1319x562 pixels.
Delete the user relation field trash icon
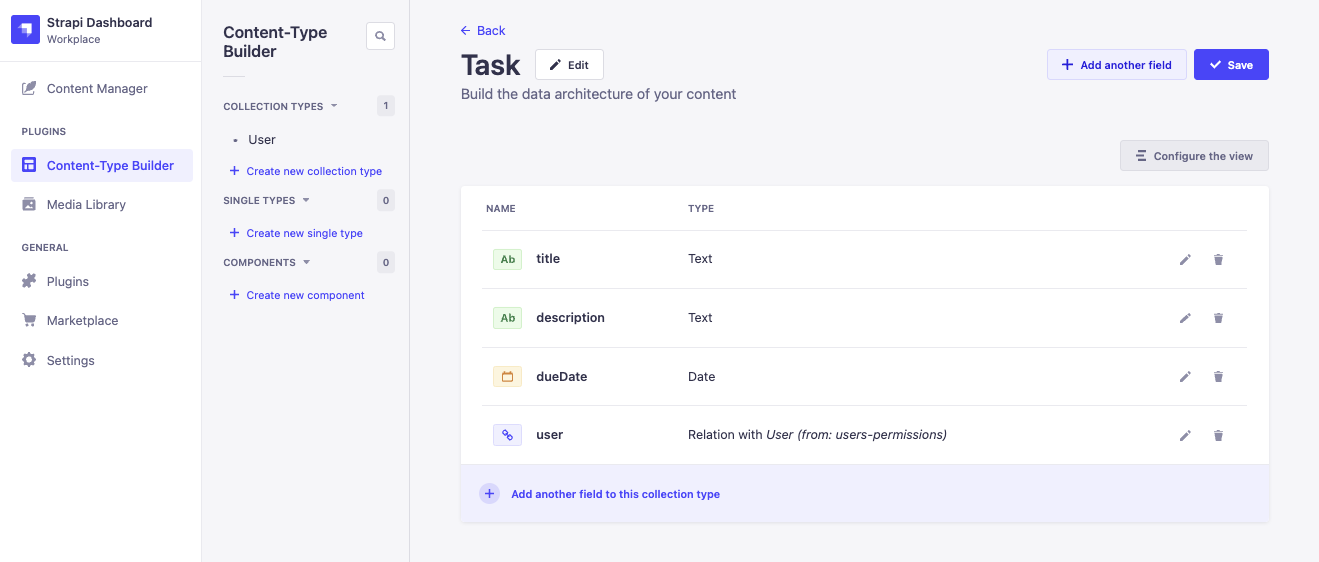1218,435
